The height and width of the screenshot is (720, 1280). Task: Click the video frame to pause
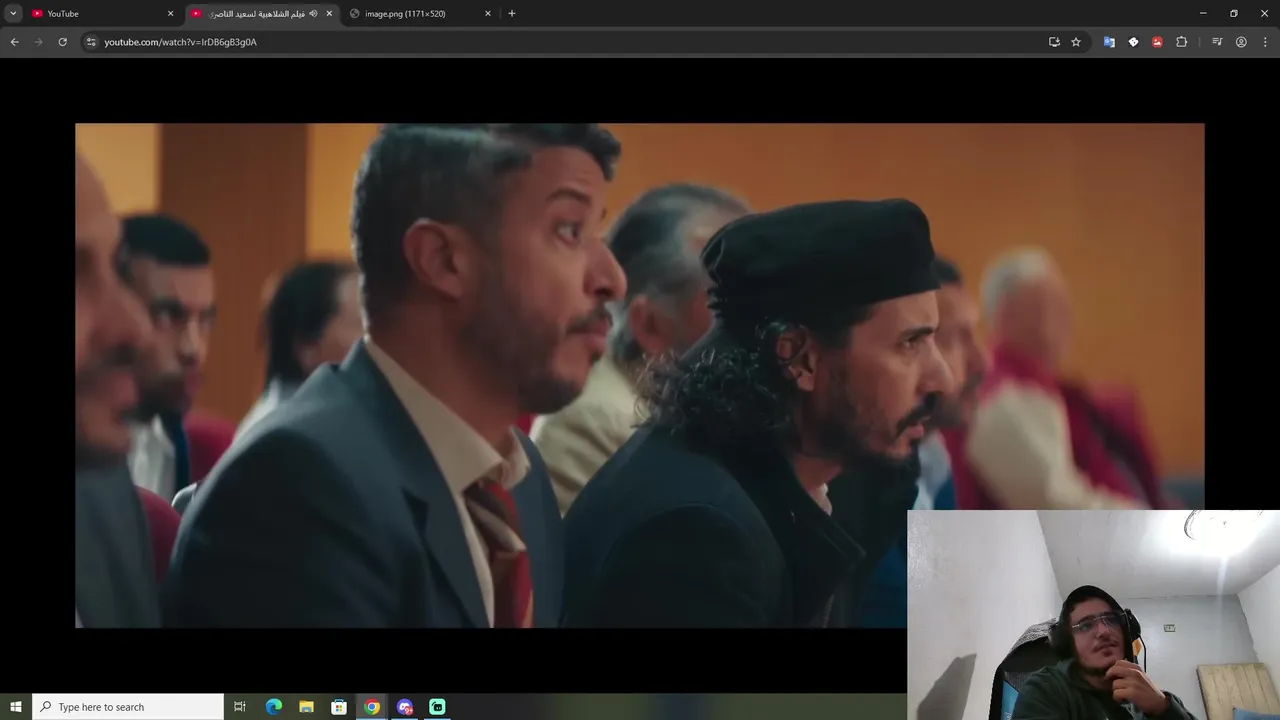pyautogui.click(x=640, y=375)
